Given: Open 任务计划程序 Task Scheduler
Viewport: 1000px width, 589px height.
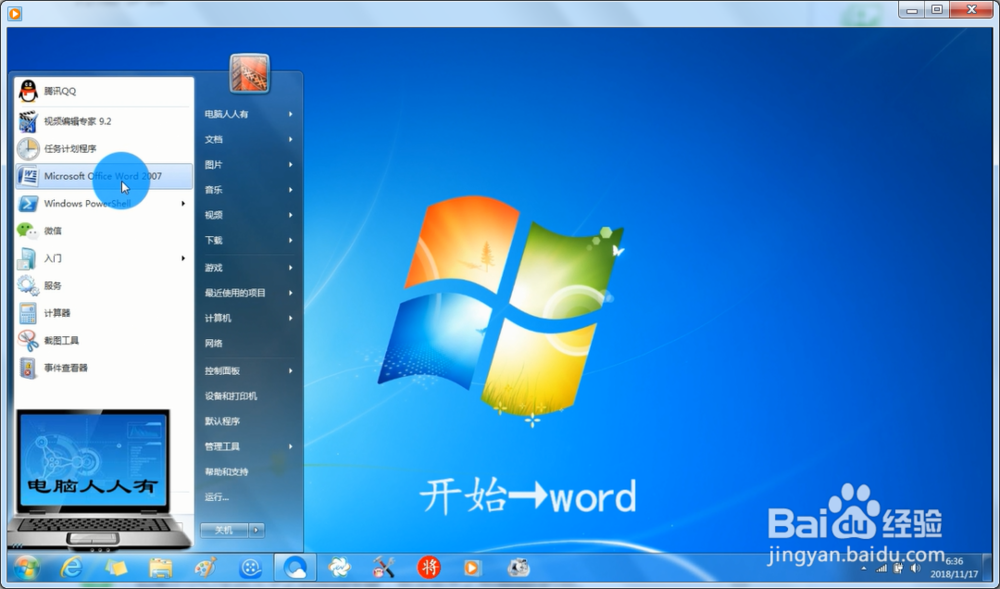Looking at the screenshot, I should 103,149.
